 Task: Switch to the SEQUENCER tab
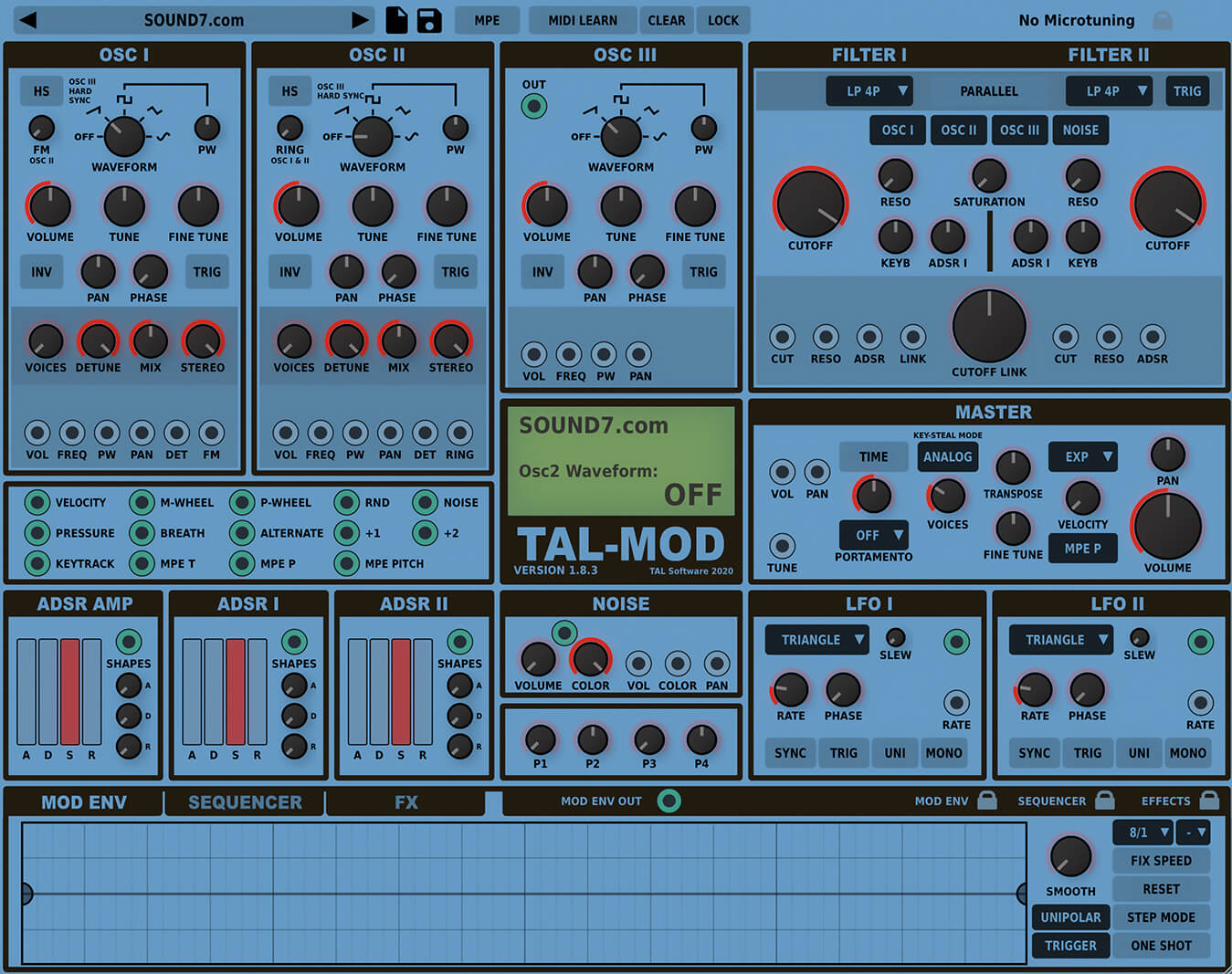point(245,802)
